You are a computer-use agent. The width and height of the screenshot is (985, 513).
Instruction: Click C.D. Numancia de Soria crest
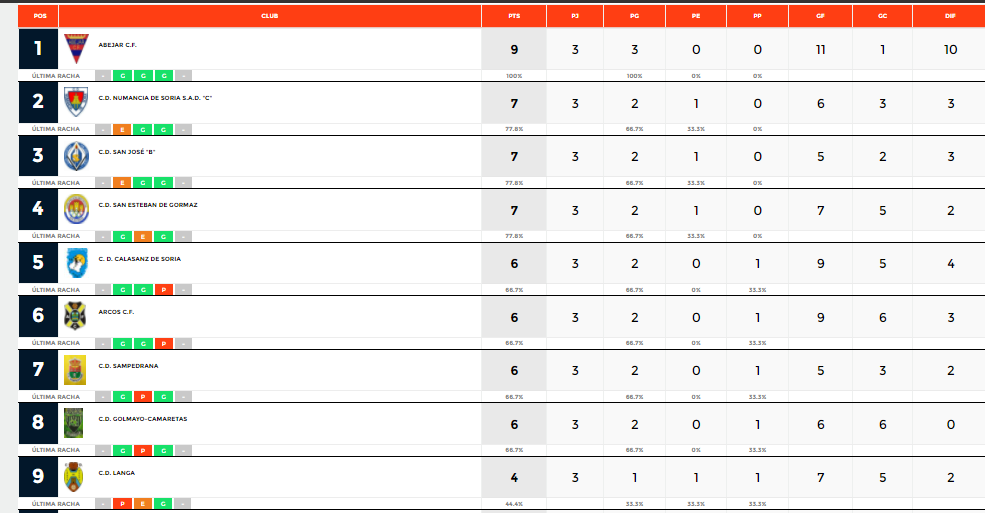(77, 102)
